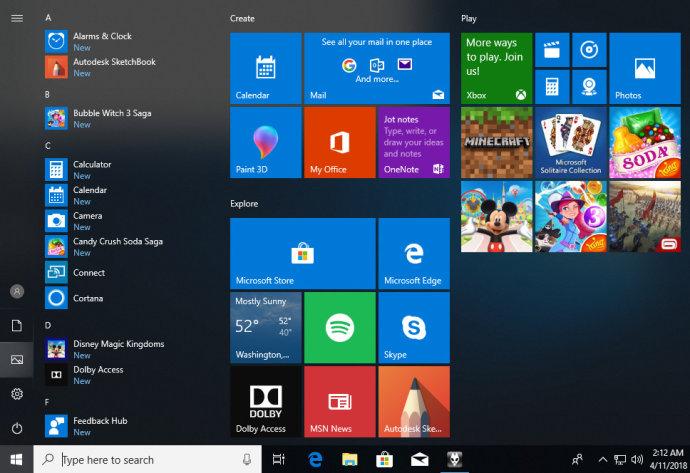The image size is (690, 473).
Task: Open Calendar from the app list
Action: click(x=128, y=195)
